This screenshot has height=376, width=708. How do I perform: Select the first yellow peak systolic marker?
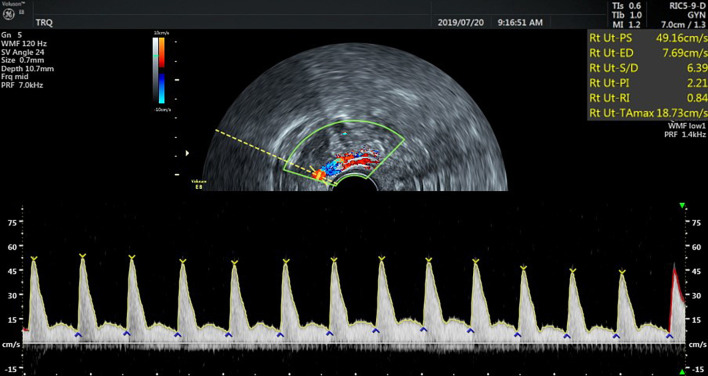point(34,258)
